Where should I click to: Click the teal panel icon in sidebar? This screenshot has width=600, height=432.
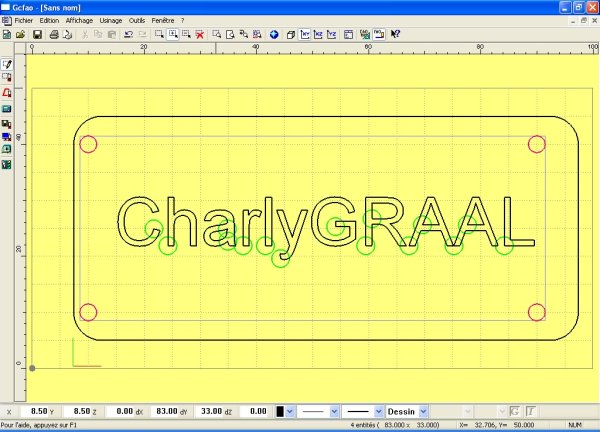pos(7,109)
